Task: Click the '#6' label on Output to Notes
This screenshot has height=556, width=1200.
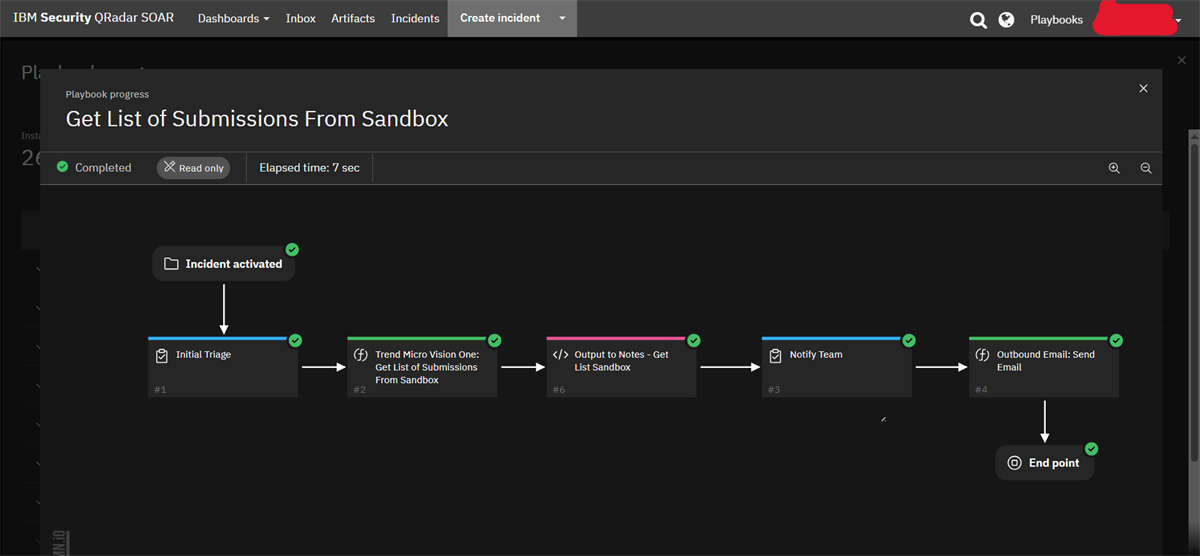Action: click(x=559, y=389)
